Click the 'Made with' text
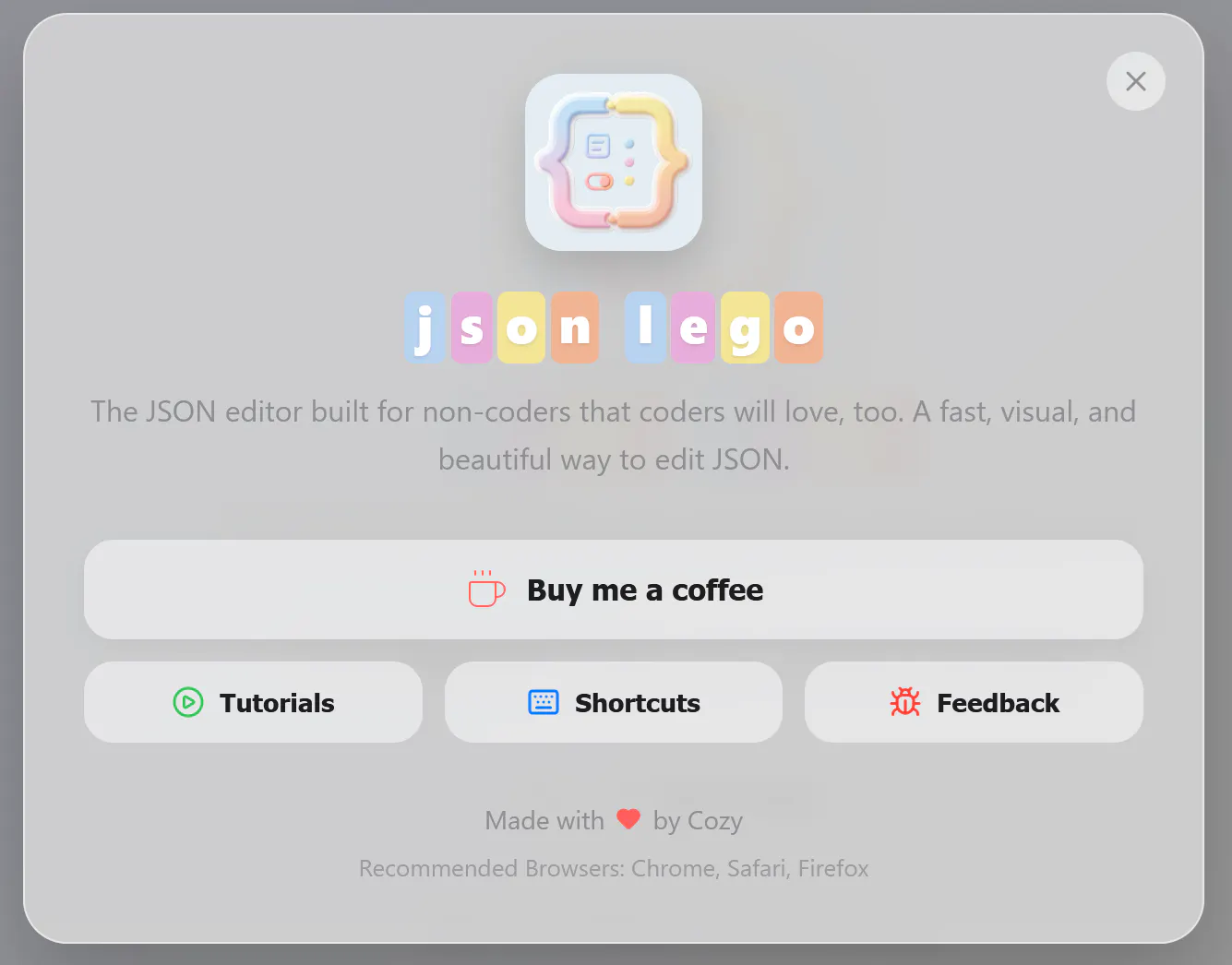 click(544, 820)
